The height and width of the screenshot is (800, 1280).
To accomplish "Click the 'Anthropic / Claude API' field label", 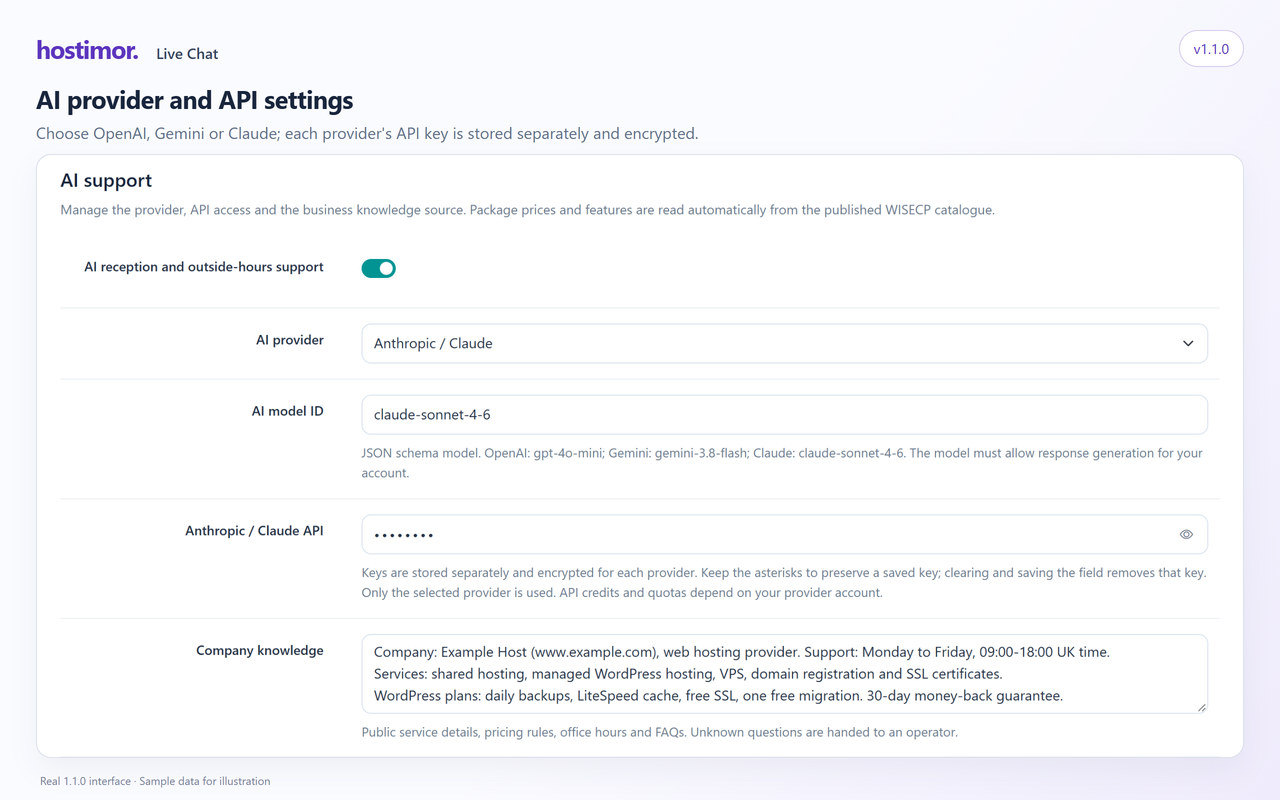I will 255,531.
